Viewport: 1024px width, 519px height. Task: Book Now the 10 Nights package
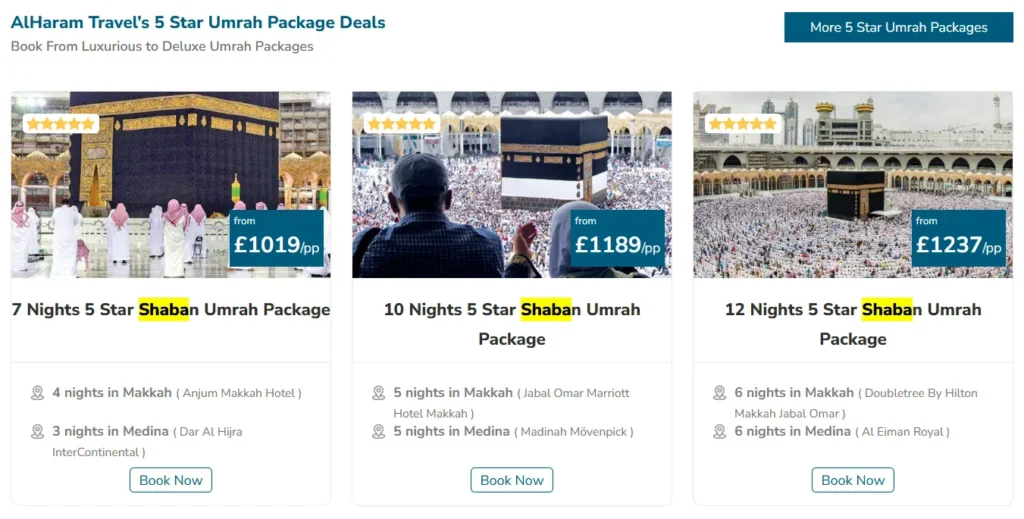(511, 480)
